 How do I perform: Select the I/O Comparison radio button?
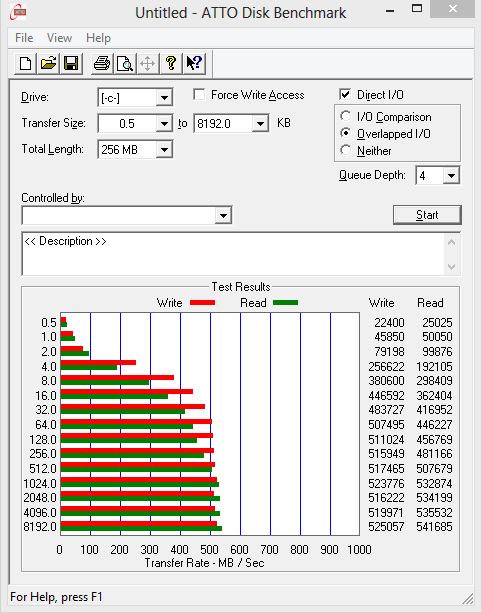pyautogui.click(x=345, y=116)
